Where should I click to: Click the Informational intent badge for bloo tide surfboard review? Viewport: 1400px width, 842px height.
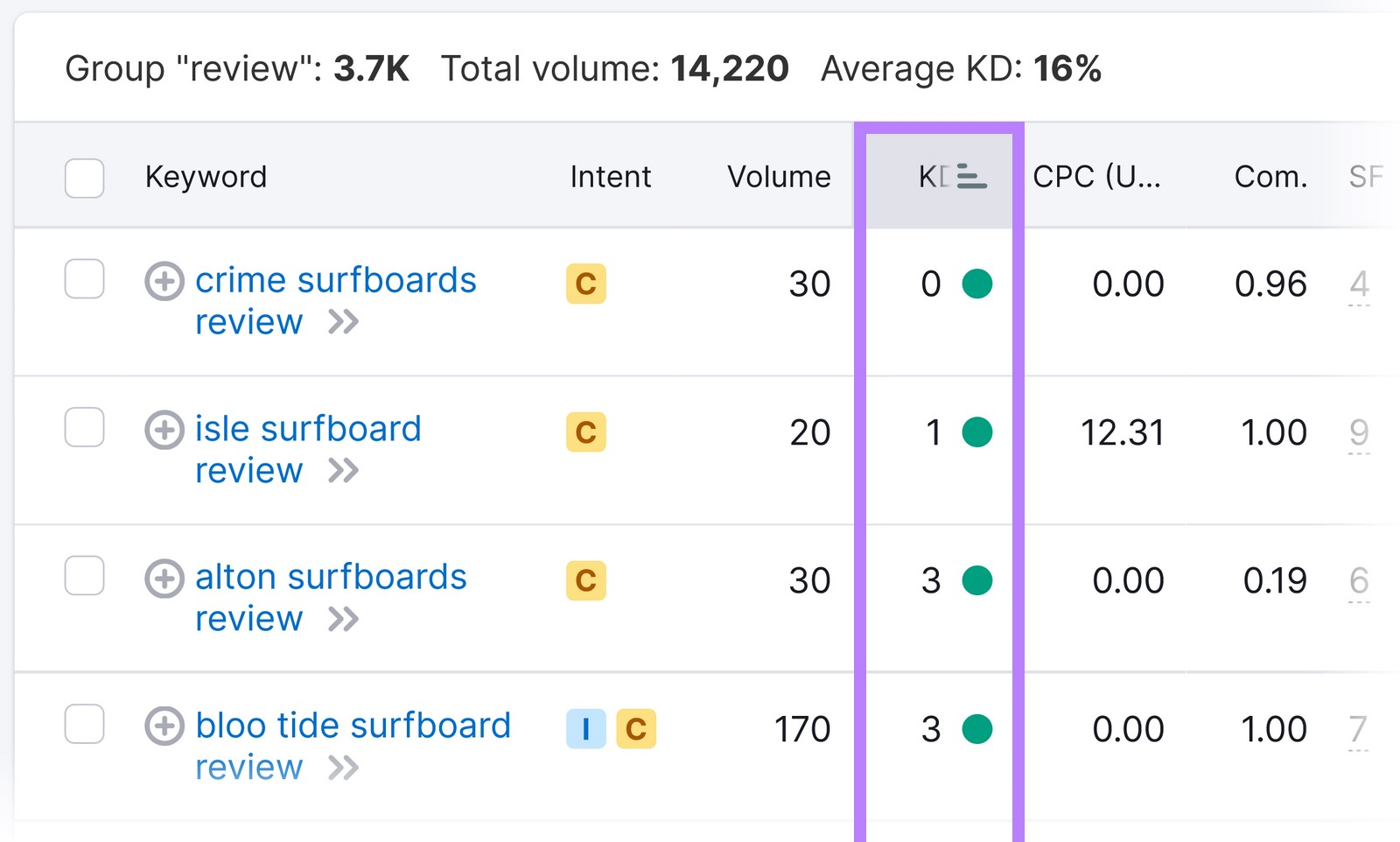585,728
